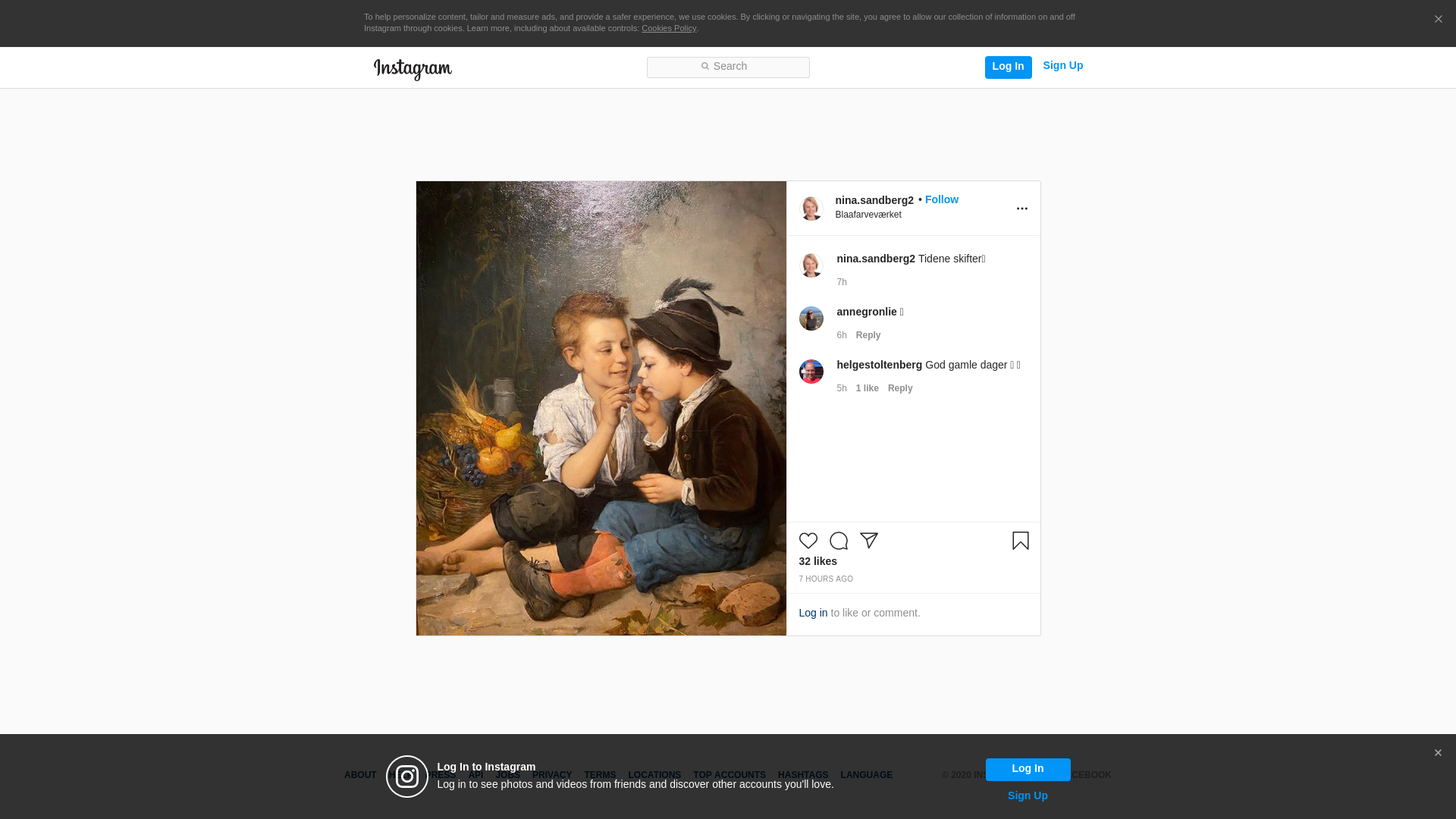
Task: Open HASHTAGS footer link
Action: pos(803,775)
